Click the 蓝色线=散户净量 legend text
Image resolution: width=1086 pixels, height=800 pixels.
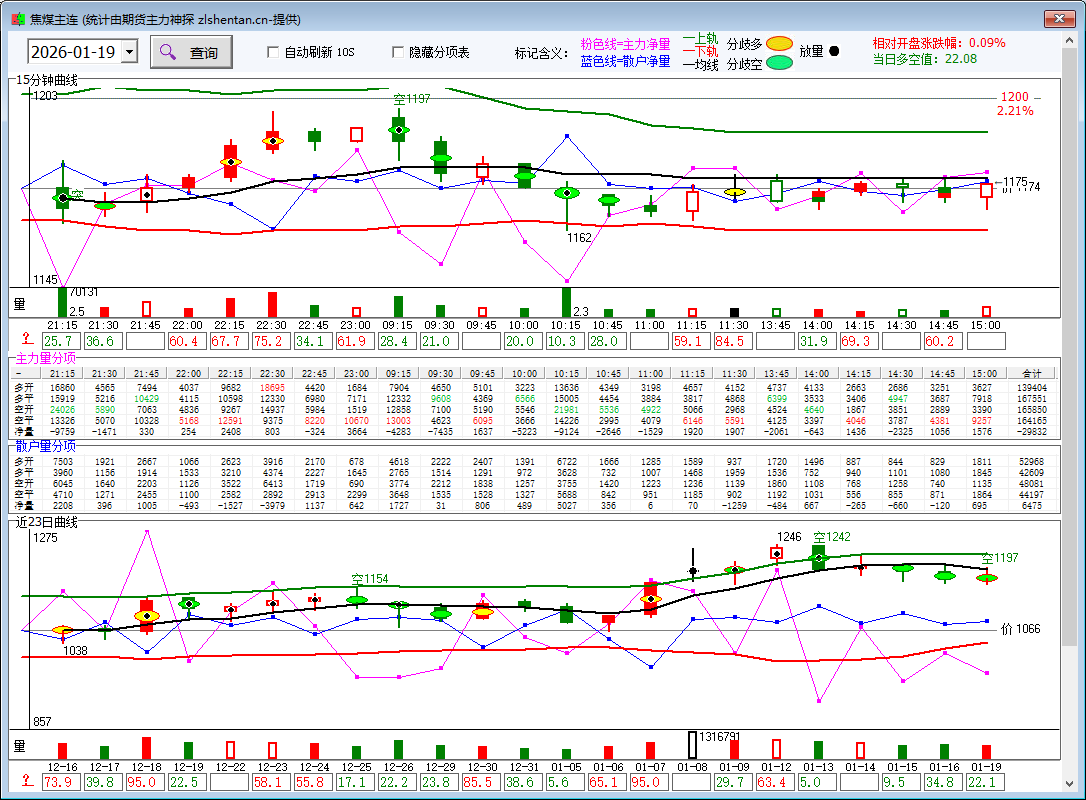click(x=625, y=62)
